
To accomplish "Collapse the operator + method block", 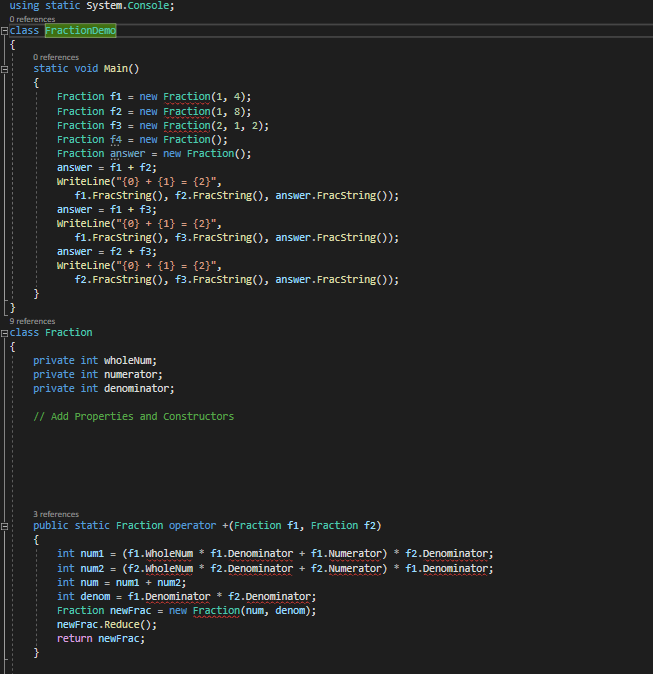I will pyautogui.click(x=4, y=526).
